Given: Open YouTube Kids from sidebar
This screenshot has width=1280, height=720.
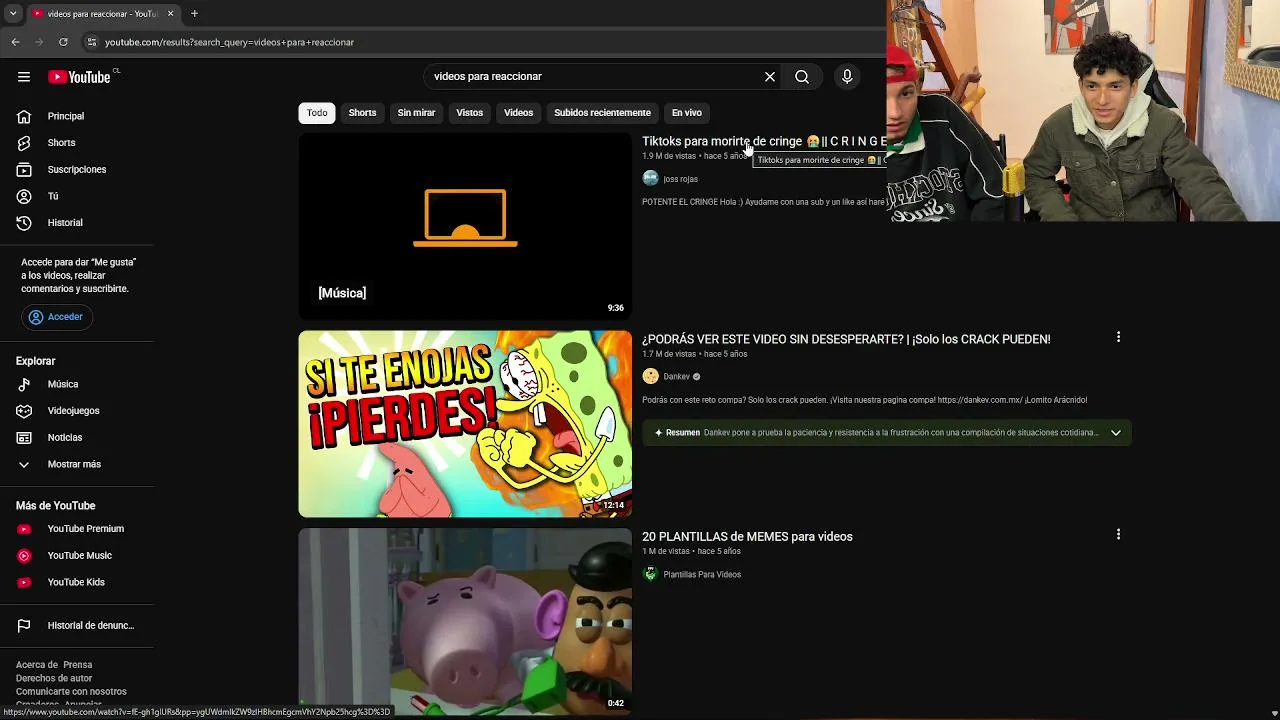Looking at the screenshot, I should tap(77, 582).
